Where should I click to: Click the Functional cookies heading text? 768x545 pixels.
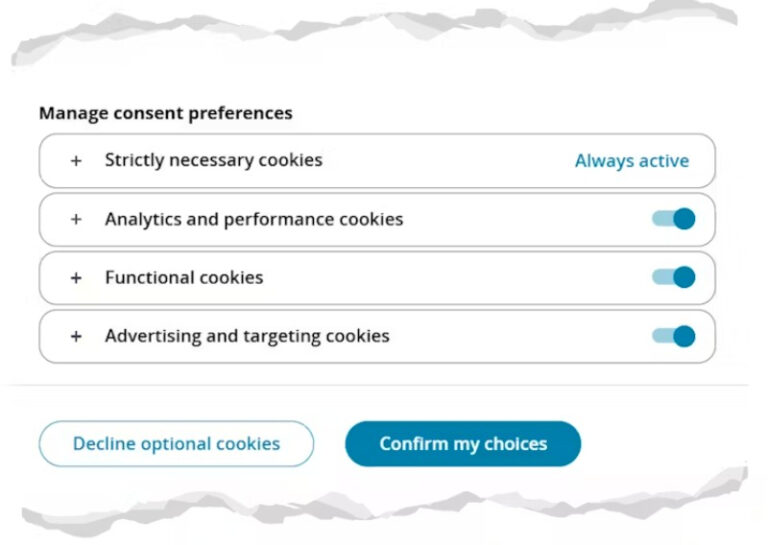pos(184,278)
